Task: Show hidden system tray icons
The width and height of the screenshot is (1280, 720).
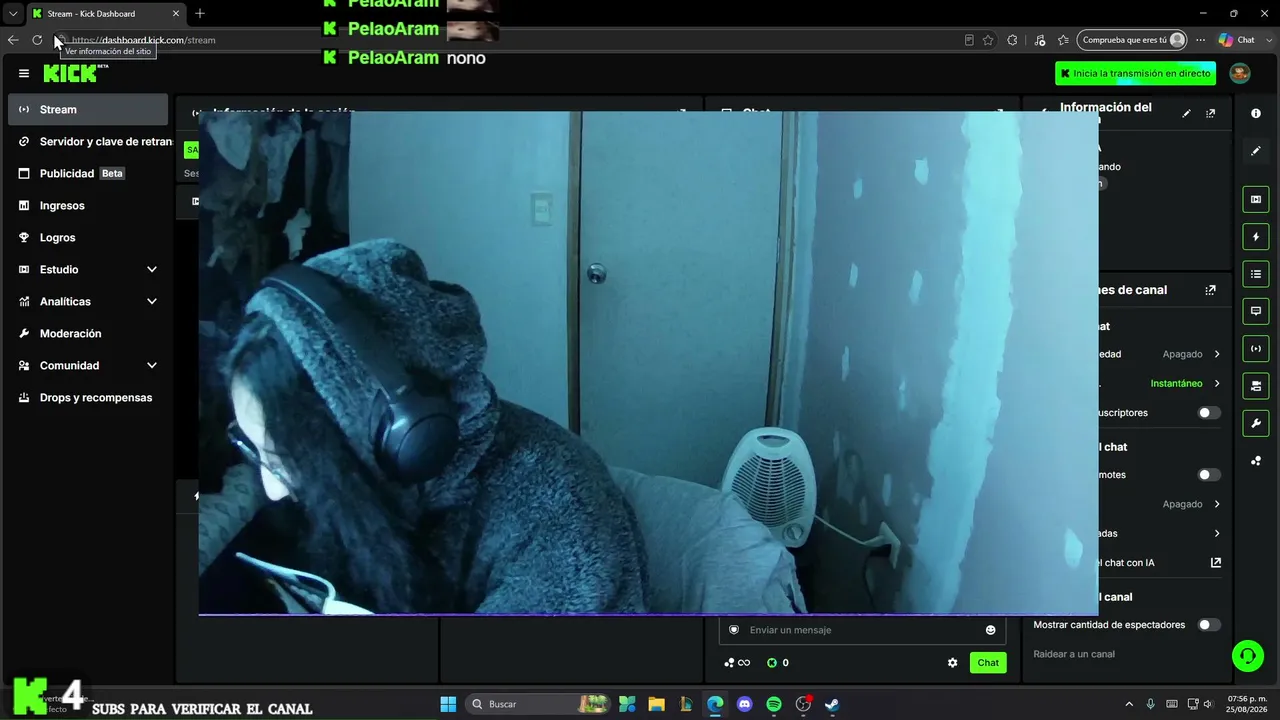Action: [x=1129, y=704]
